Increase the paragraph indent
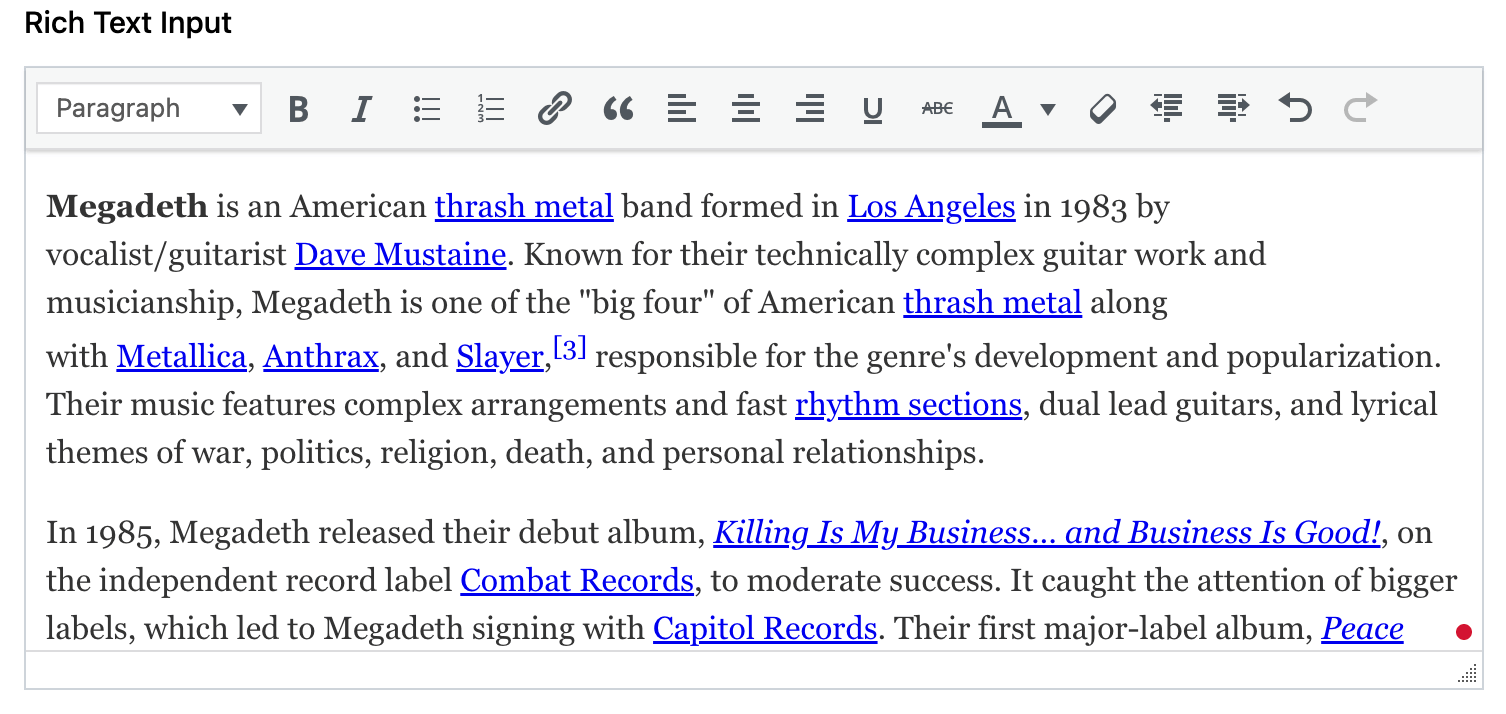The image size is (1506, 714). point(1232,108)
